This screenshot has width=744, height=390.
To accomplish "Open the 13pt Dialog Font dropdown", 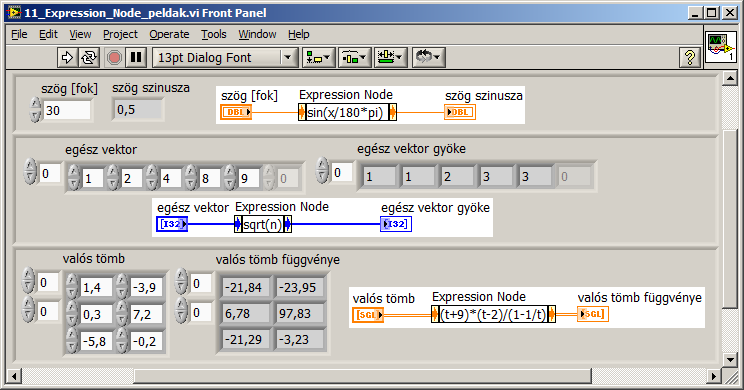I will pos(225,57).
